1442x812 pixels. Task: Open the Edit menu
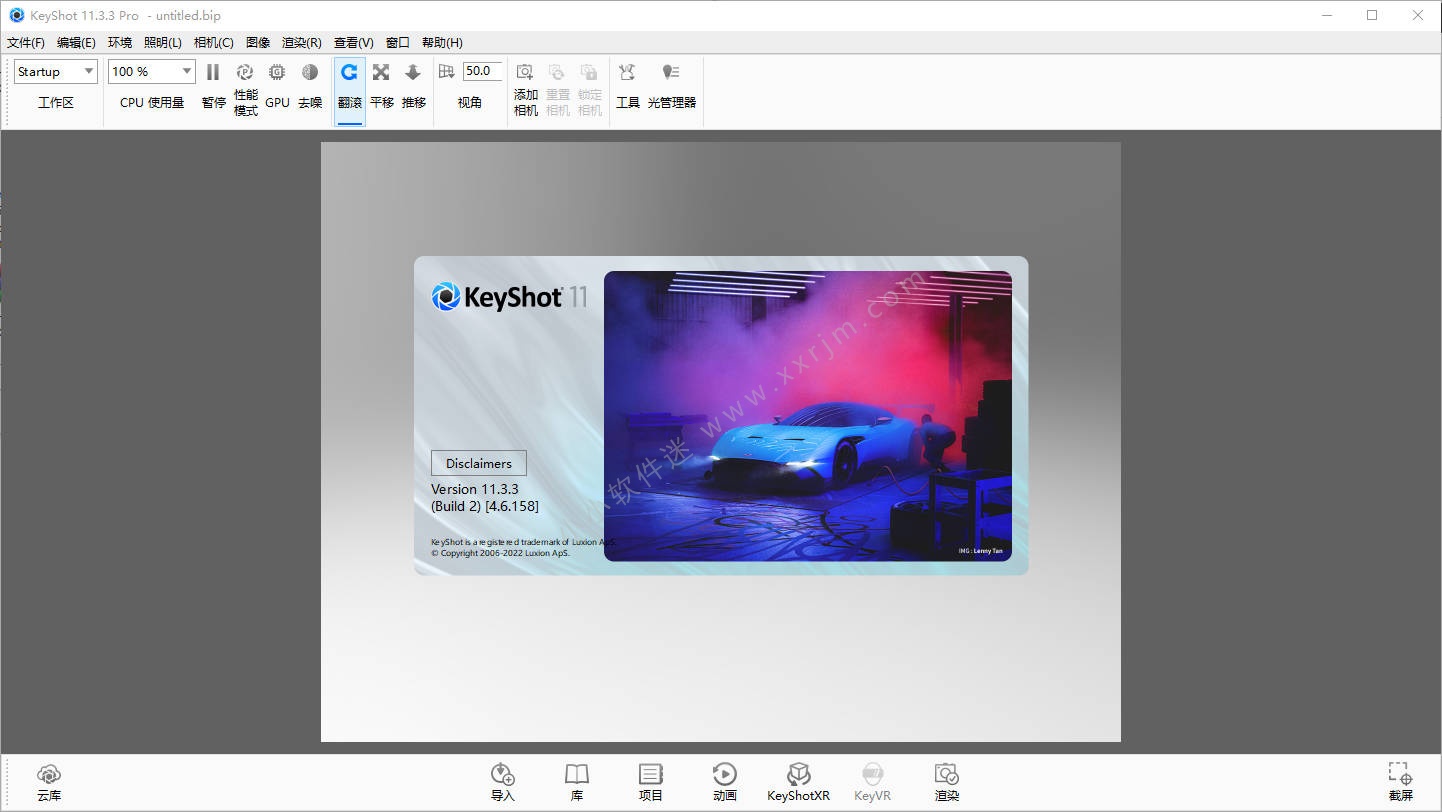point(76,42)
